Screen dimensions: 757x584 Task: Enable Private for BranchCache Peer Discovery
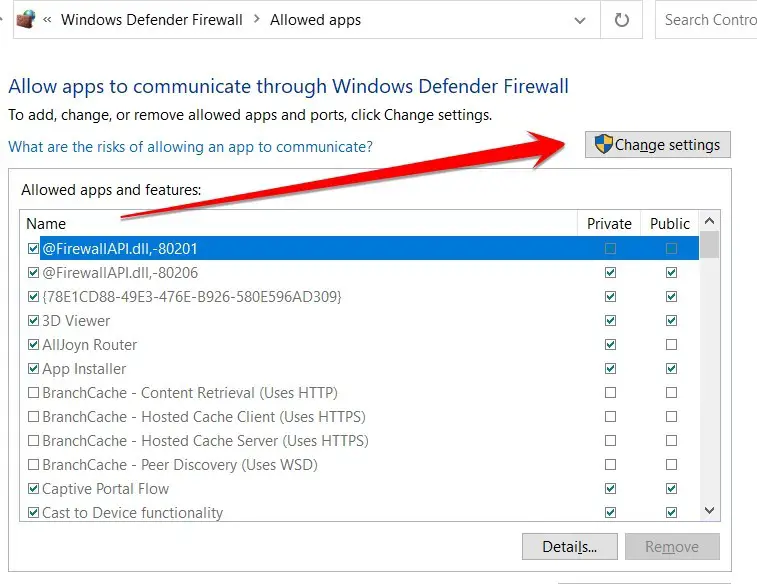(x=610, y=465)
